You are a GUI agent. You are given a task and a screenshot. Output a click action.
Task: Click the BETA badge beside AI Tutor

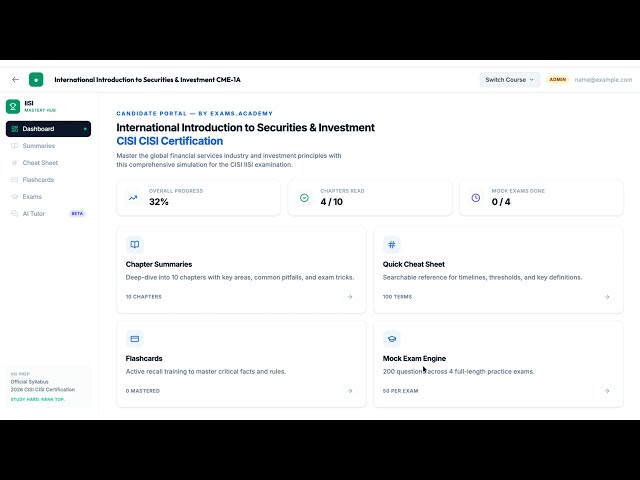[77, 213]
